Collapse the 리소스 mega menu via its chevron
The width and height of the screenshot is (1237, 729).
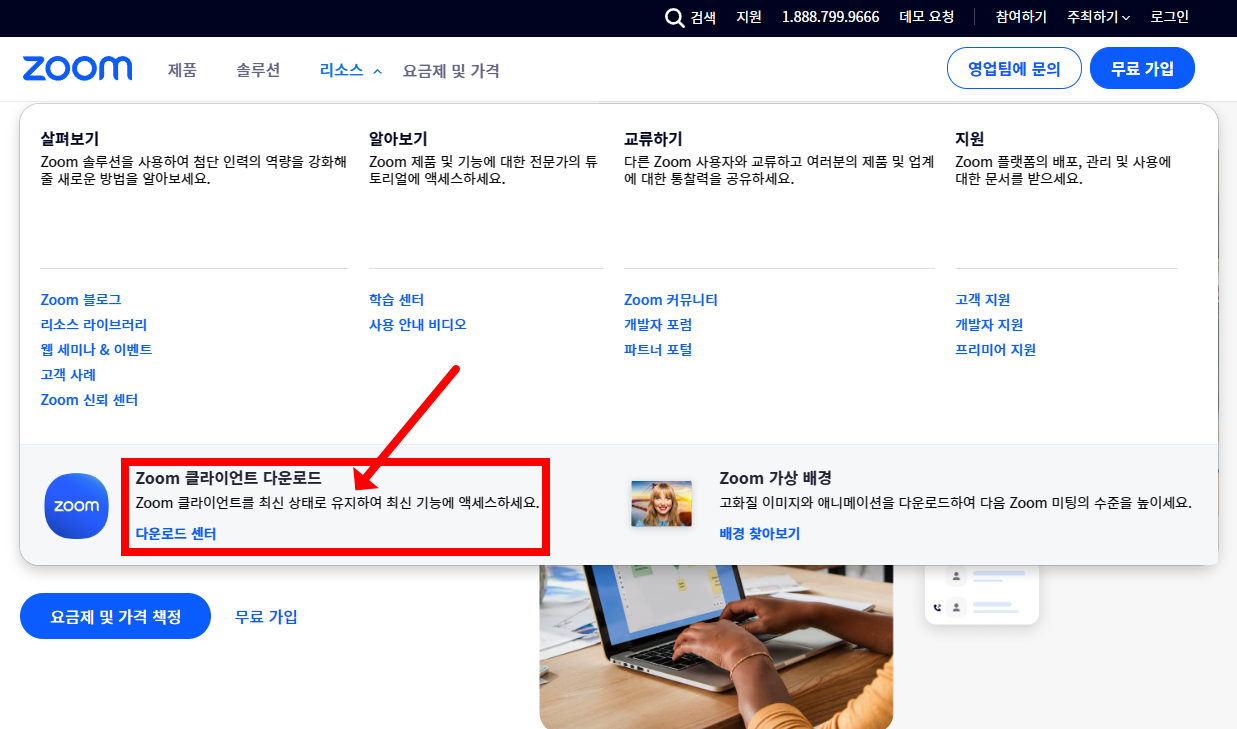click(378, 72)
